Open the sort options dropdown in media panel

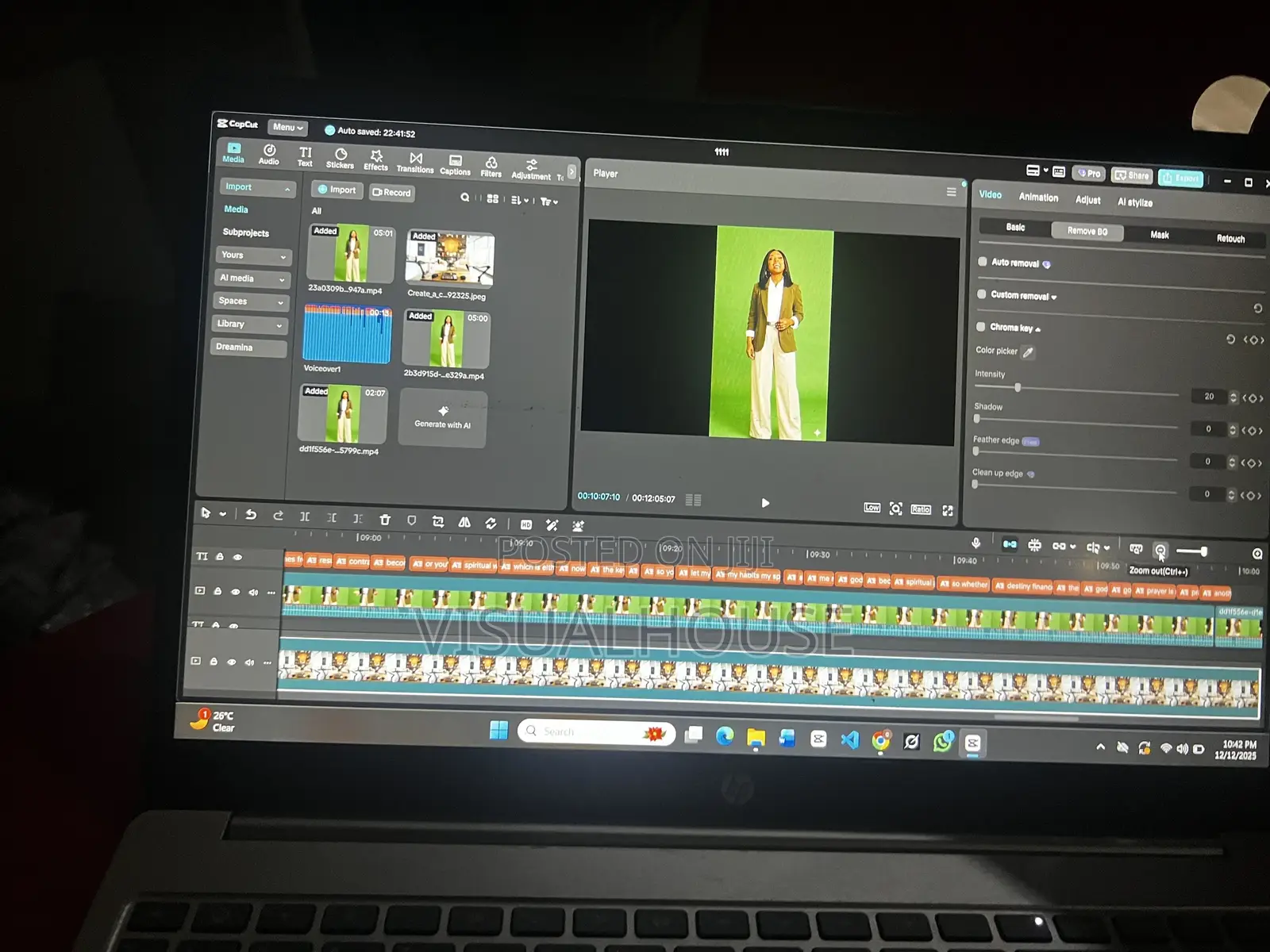pyautogui.click(x=520, y=200)
